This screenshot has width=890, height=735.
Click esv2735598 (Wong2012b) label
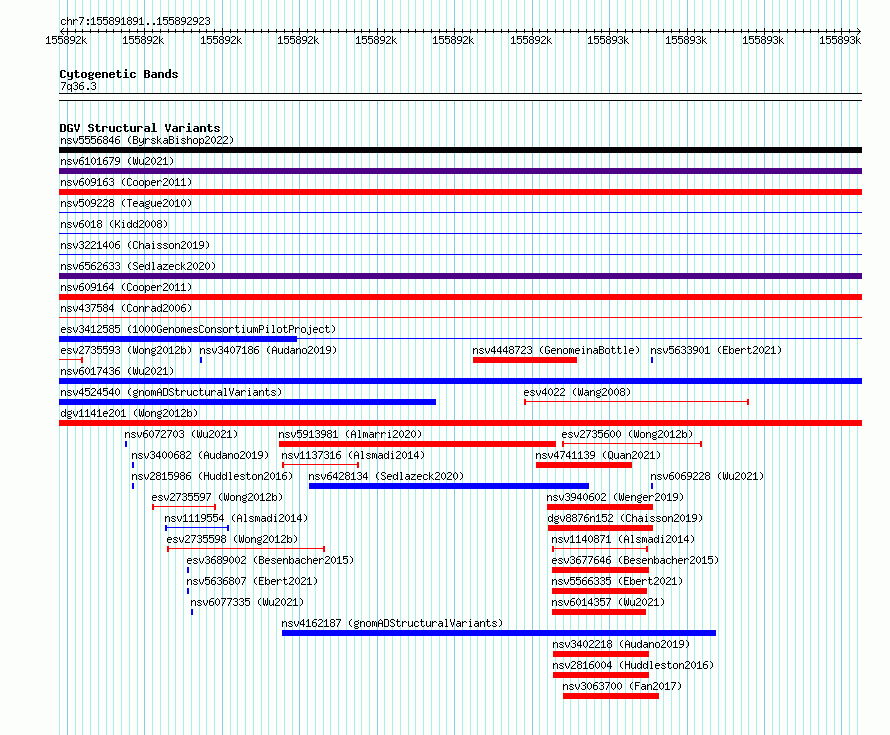pos(232,539)
